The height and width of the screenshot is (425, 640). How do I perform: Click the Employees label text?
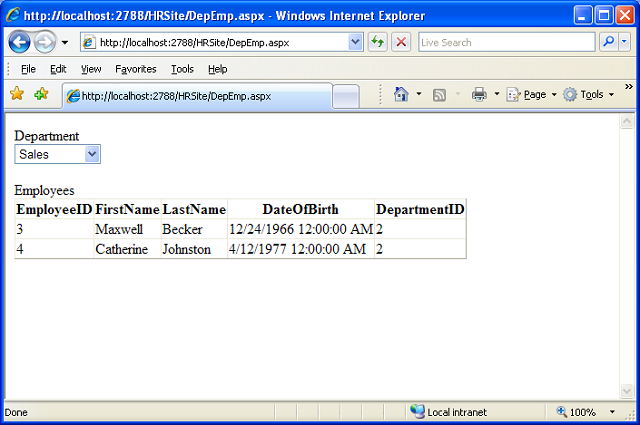(x=44, y=190)
